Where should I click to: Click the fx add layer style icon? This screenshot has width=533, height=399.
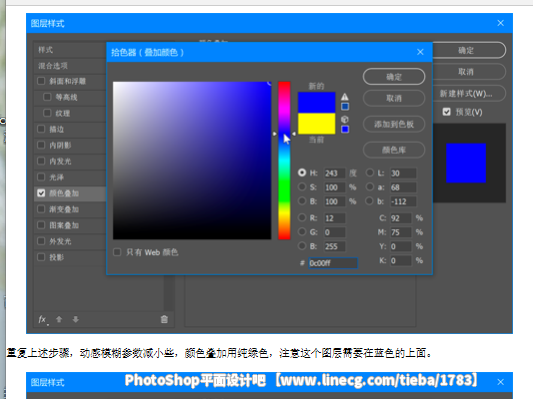coord(43,319)
